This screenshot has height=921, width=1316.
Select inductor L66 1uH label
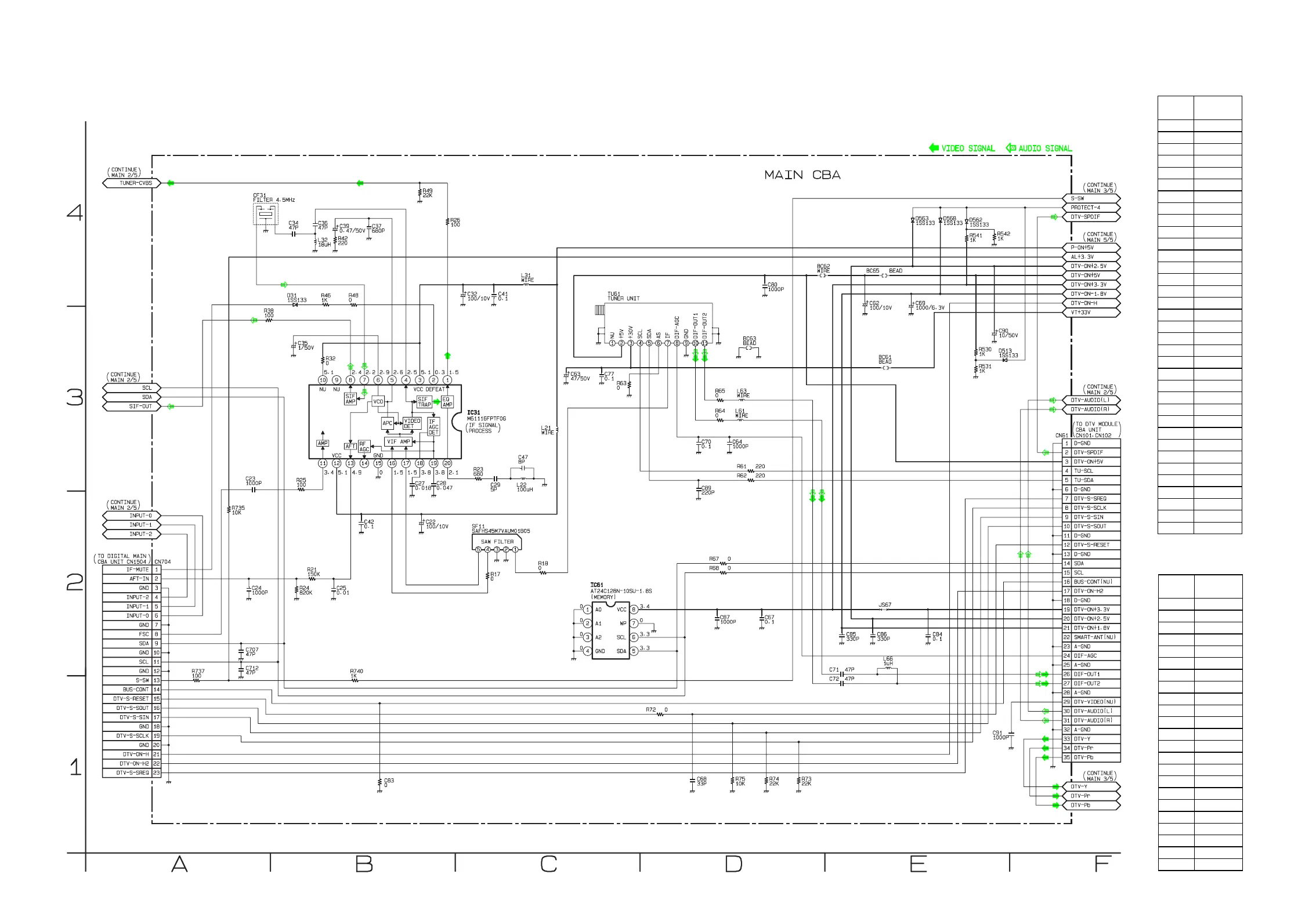click(888, 661)
